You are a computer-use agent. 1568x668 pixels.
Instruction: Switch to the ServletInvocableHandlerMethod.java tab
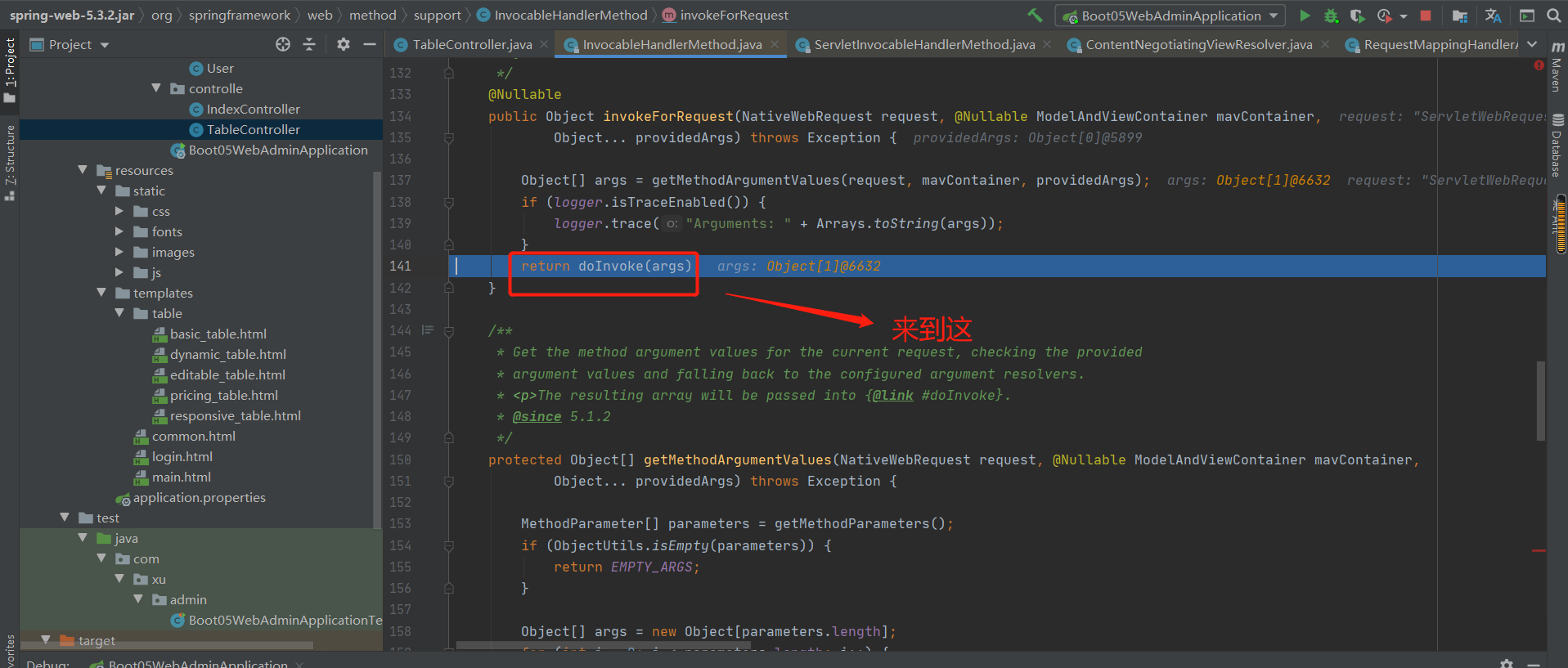pos(924,45)
